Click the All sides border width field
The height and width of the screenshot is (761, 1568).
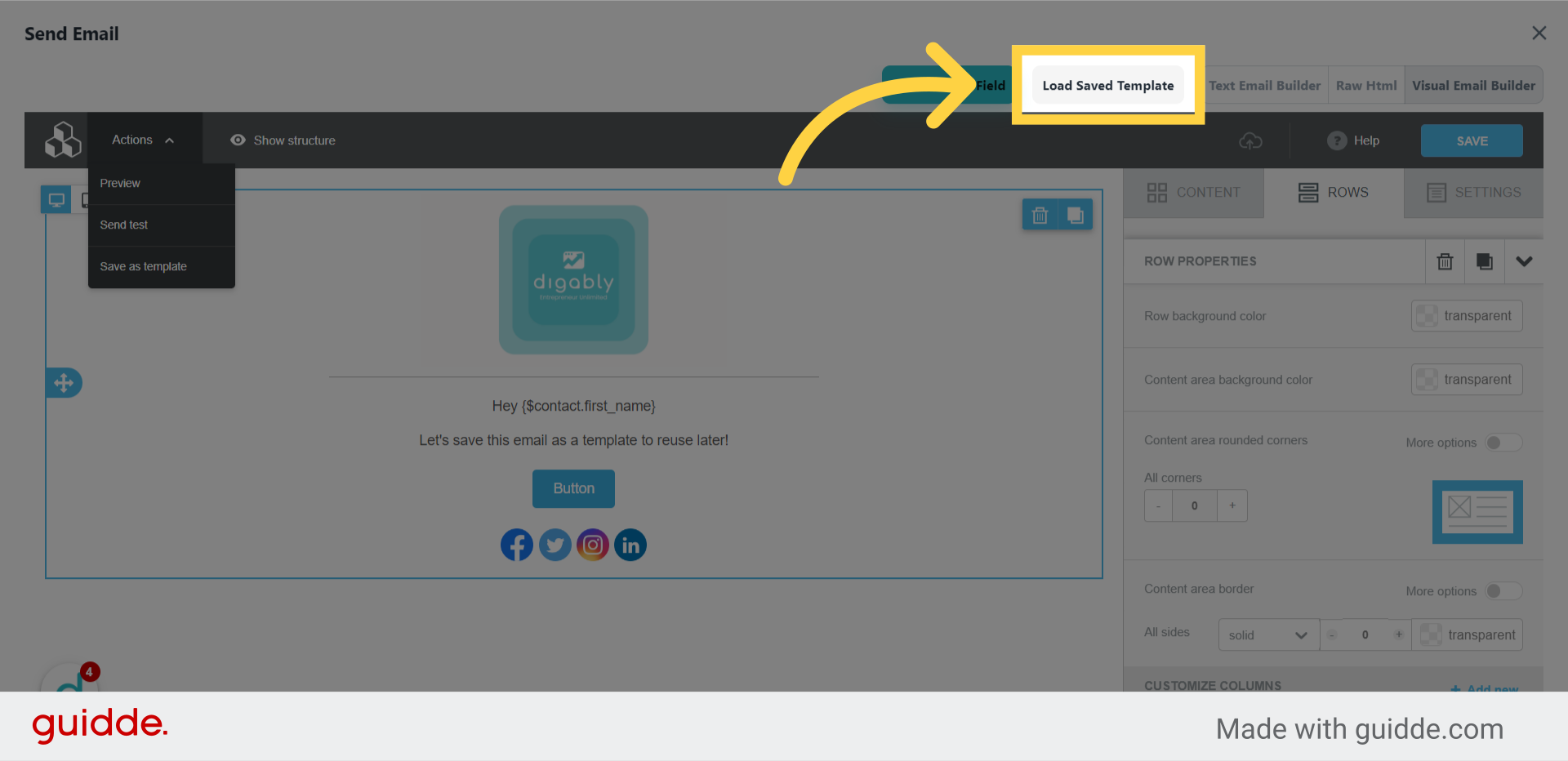(1365, 634)
